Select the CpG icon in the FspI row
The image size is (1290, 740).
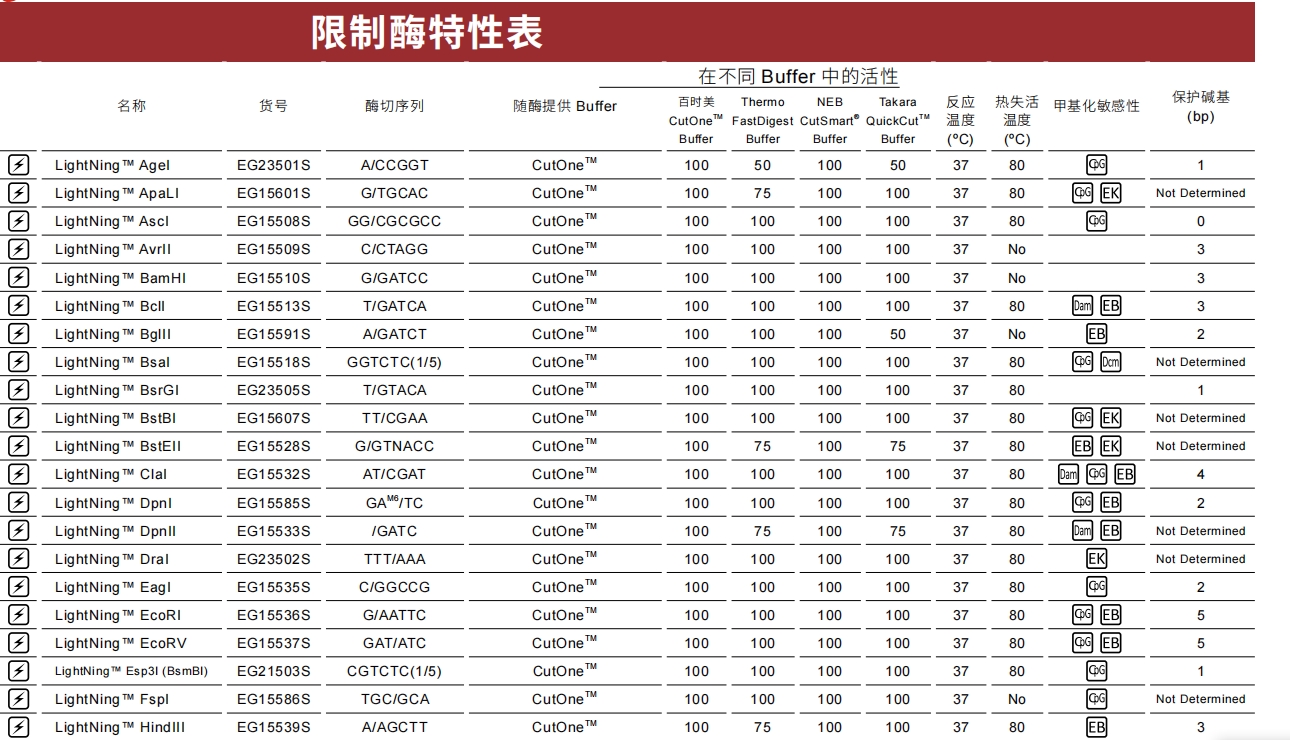[x=1097, y=699]
